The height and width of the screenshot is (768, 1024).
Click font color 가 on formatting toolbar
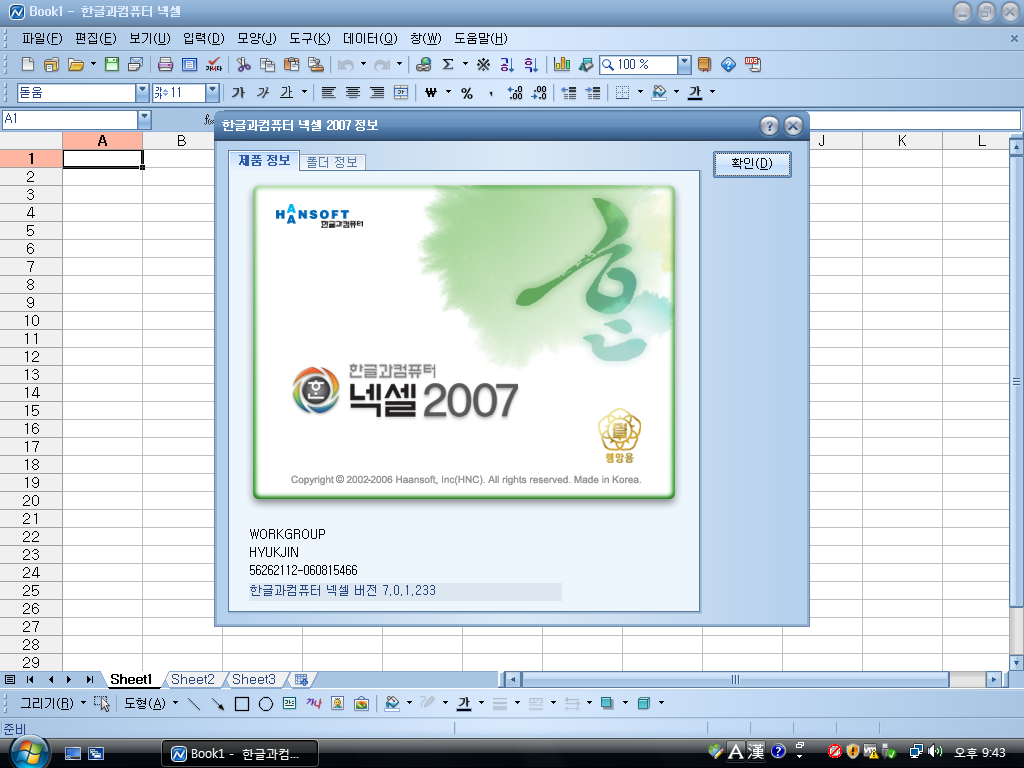(695, 92)
